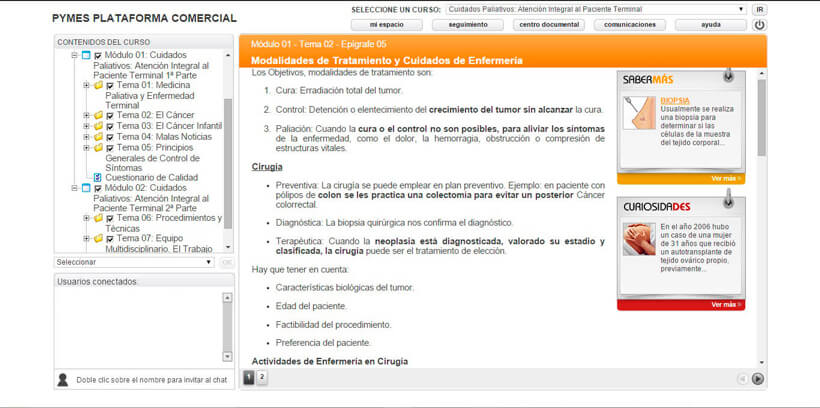The image size is (820, 408).
Task: Click the content scroll down arrow
Action: pyautogui.click(x=761, y=362)
